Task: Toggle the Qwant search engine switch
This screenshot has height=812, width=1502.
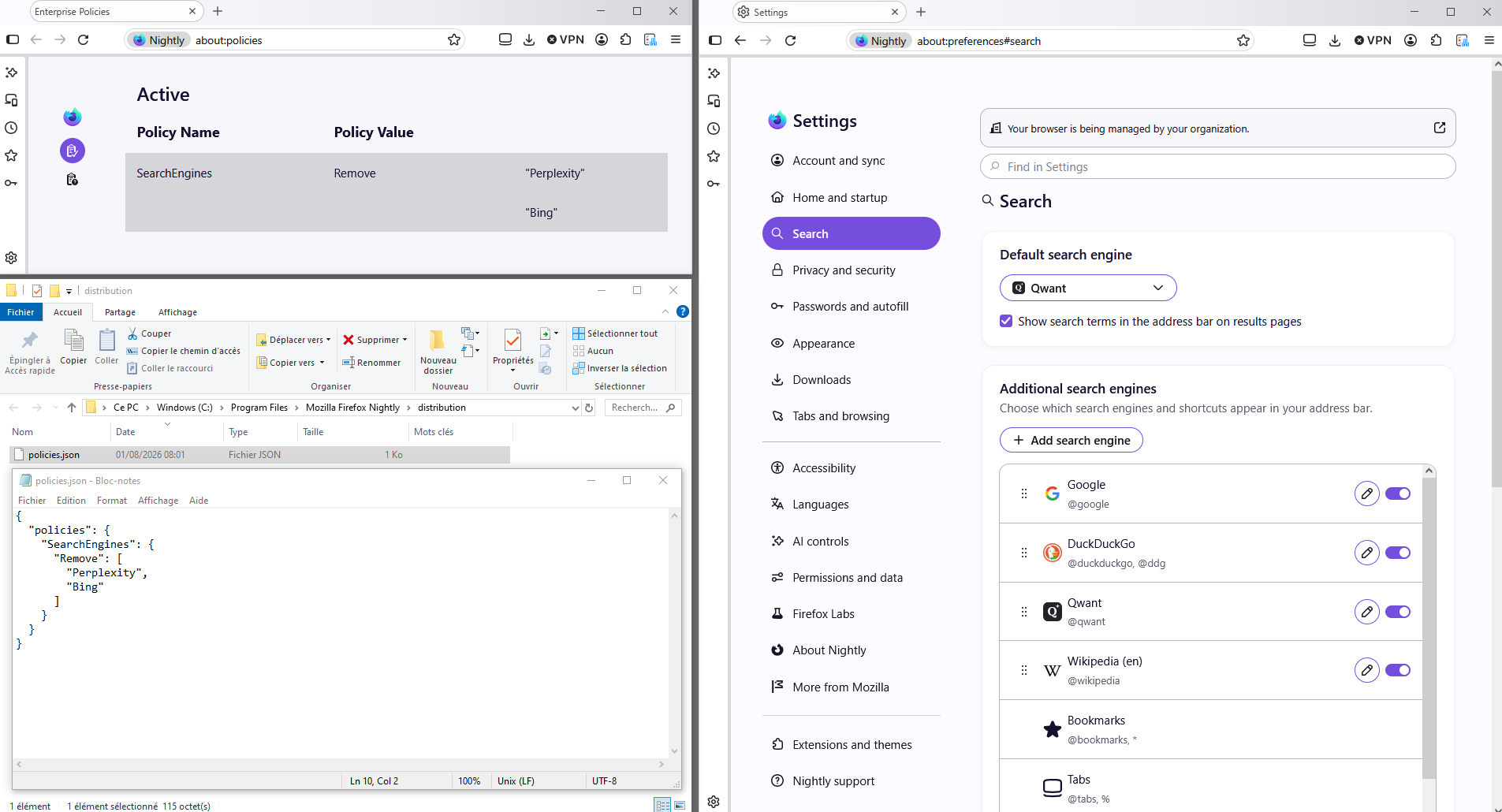Action: tap(1398, 612)
